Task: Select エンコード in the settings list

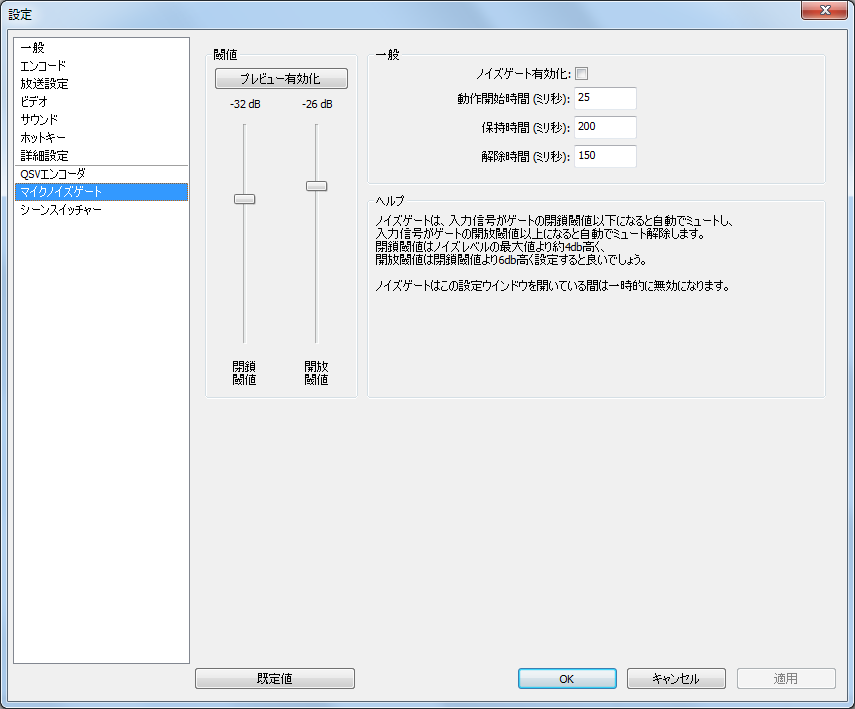Action: 101,65
